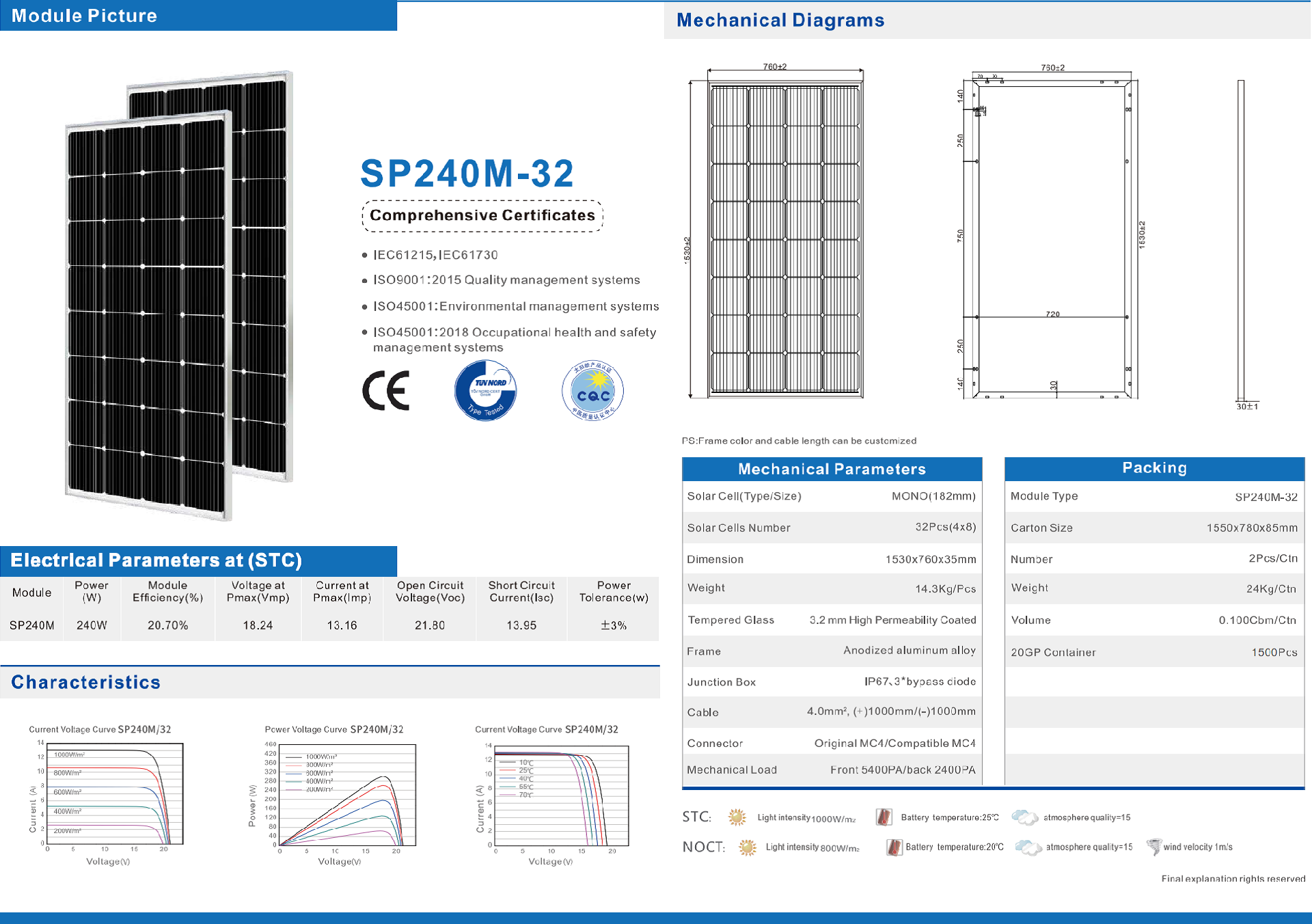Click the STC light intensity sun icon
Screen dimensions: 1312x924
pos(737,817)
